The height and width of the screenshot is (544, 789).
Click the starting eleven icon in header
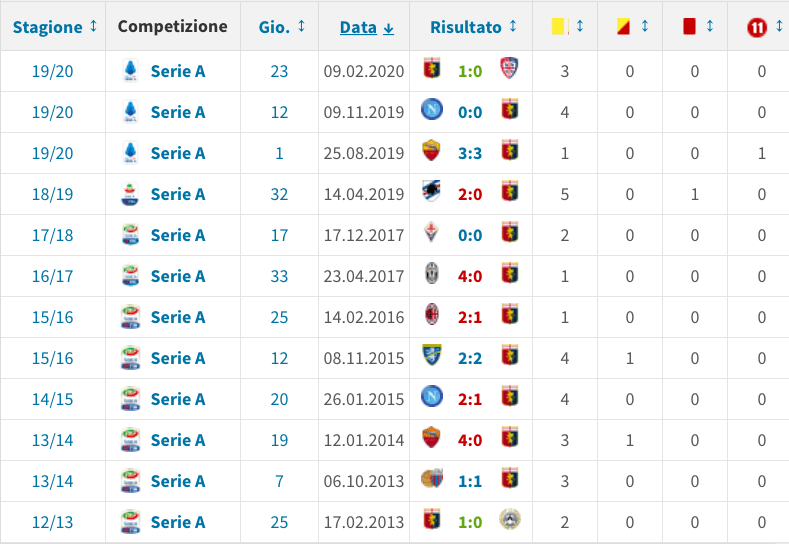(756, 27)
